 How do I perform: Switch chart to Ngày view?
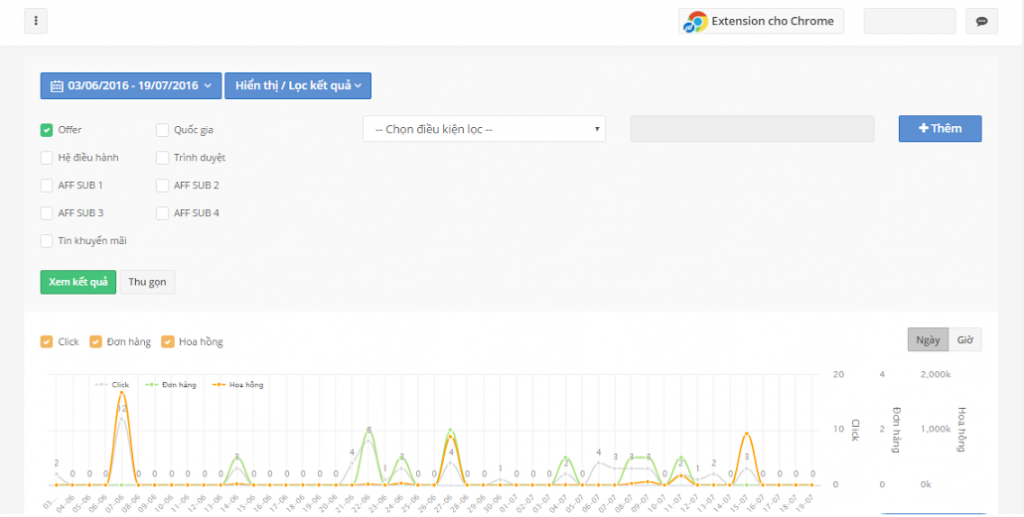[x=927, y=340]
